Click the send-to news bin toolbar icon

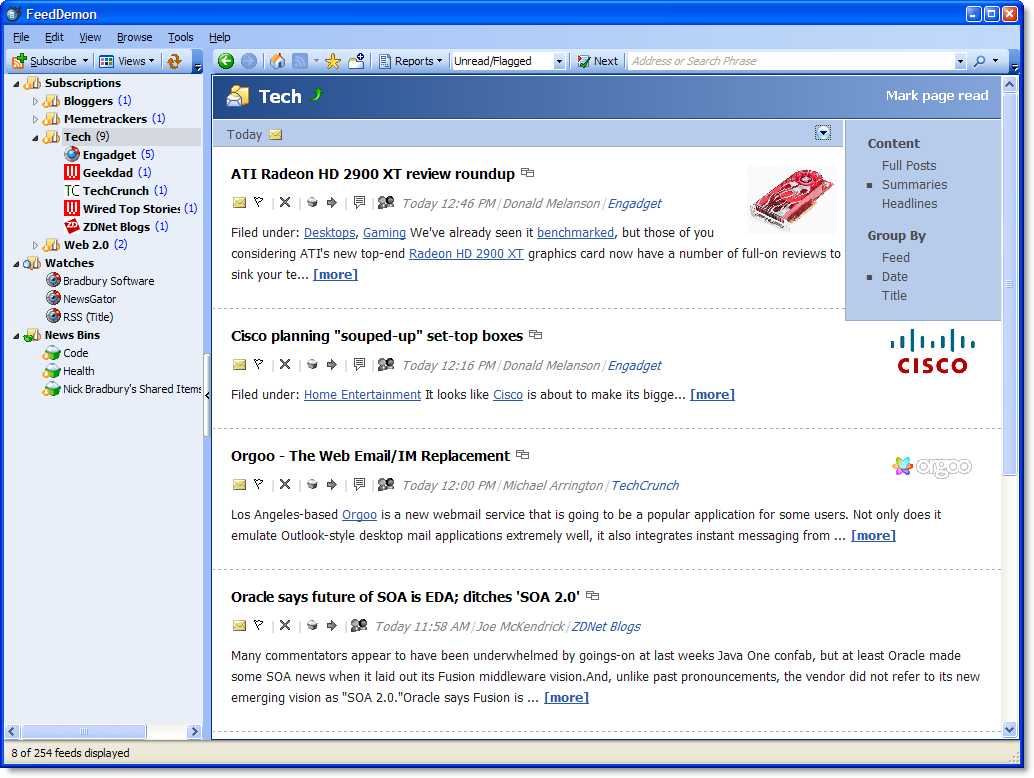coord(357,61)
